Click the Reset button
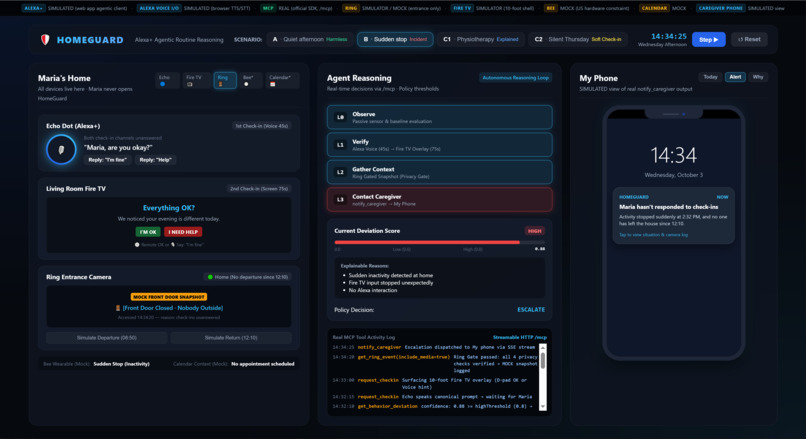The image size is (806, 439). (x=749, y=40)
